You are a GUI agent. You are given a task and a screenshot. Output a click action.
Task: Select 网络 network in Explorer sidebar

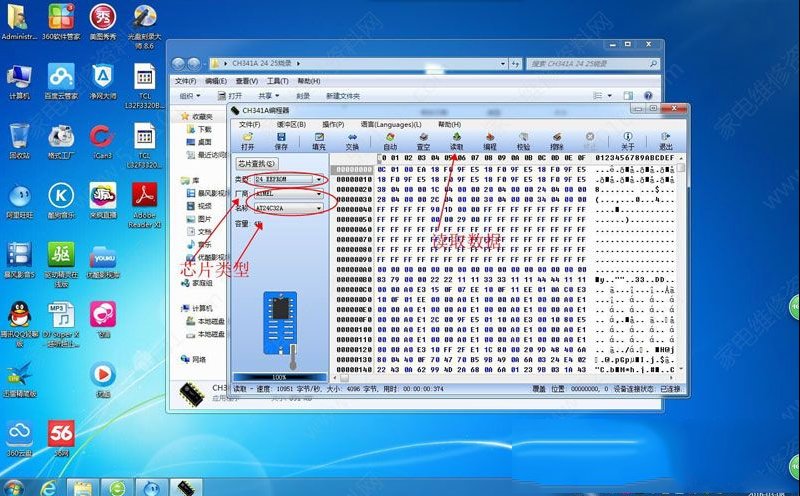(194, 360)
